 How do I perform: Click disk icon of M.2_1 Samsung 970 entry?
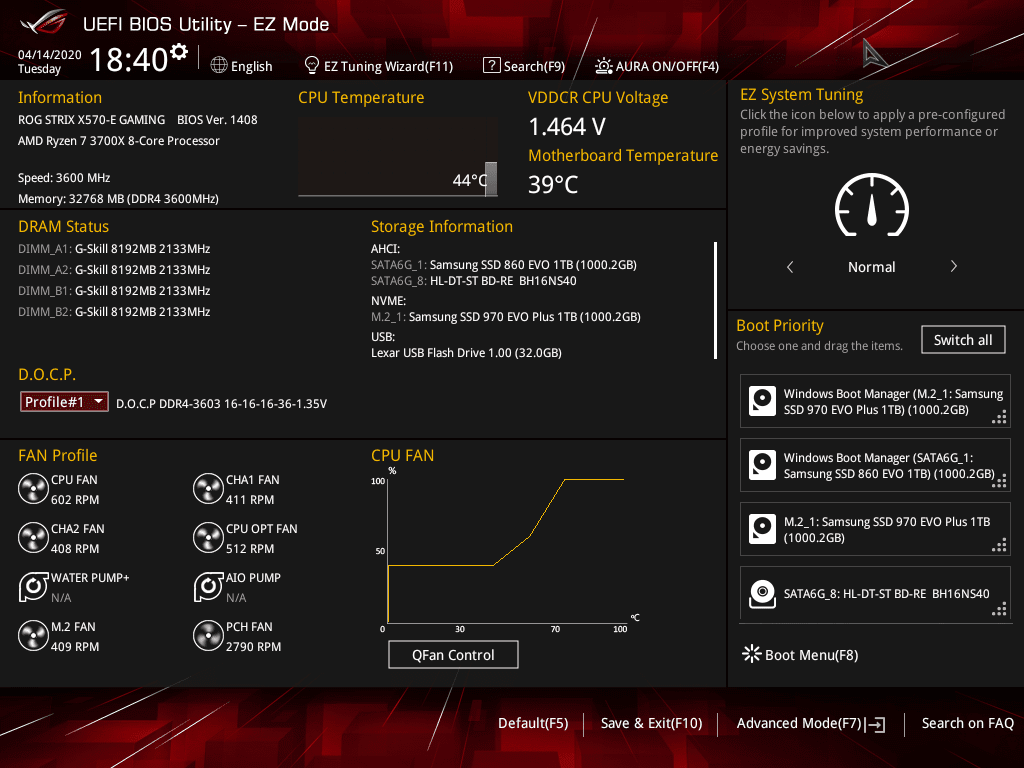[762, 529]
